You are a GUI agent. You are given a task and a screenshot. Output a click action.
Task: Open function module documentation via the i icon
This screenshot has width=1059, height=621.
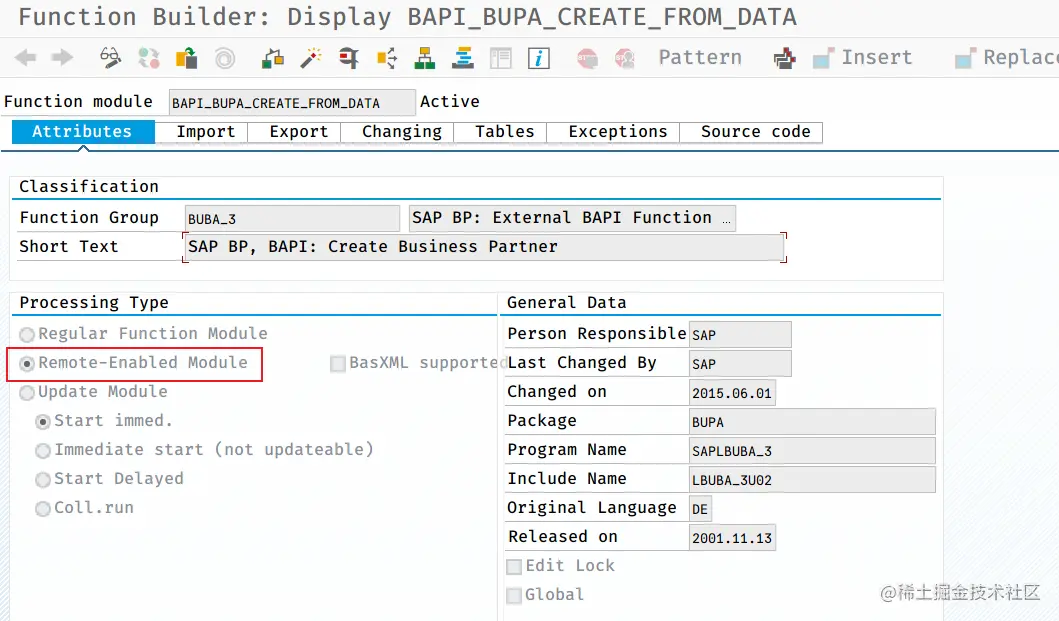[538, 57]
